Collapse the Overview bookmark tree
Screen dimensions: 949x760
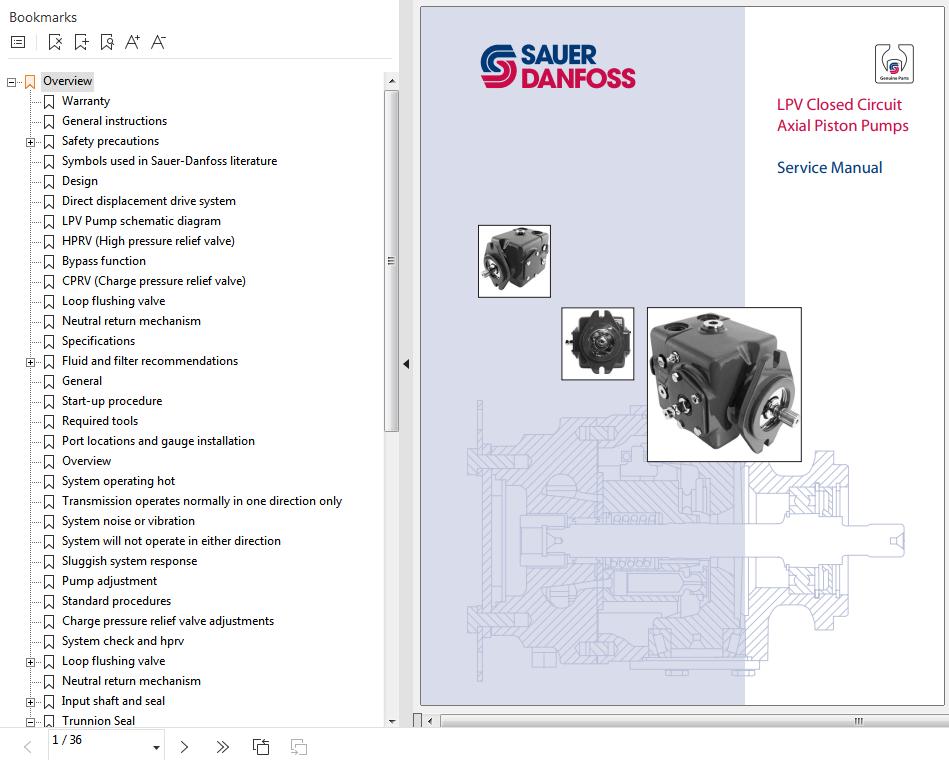click(x=11, y=82)
